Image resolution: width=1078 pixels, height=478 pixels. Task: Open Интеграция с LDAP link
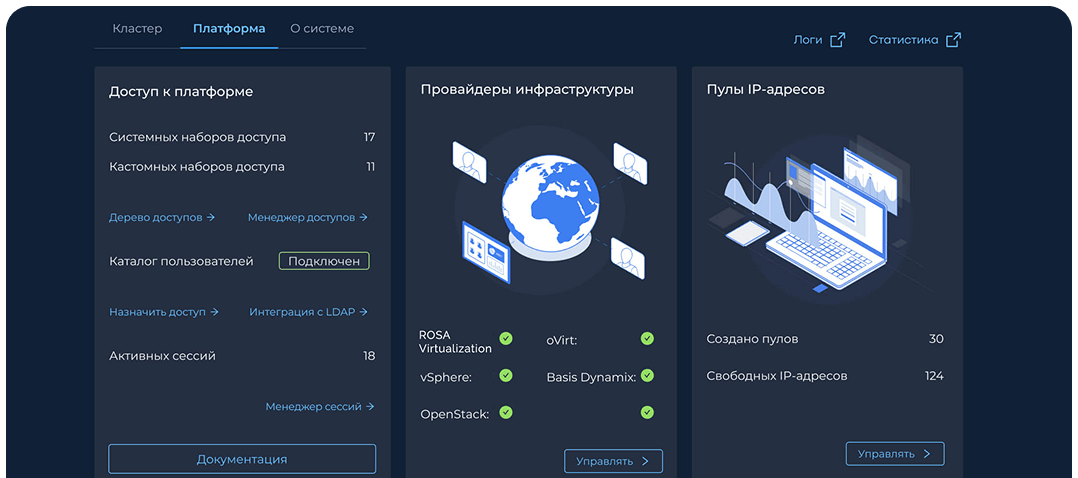(308, 312)
